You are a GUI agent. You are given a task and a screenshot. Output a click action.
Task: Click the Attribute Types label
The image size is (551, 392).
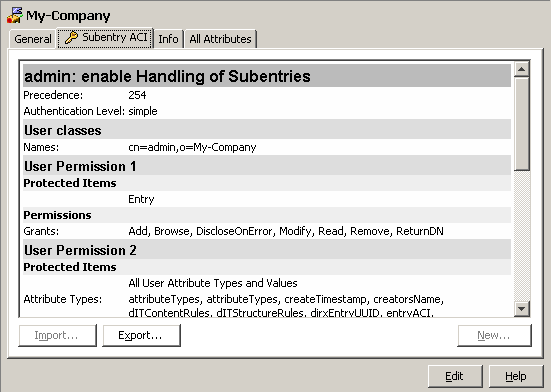pyautogui.click(x=63, y=299)
